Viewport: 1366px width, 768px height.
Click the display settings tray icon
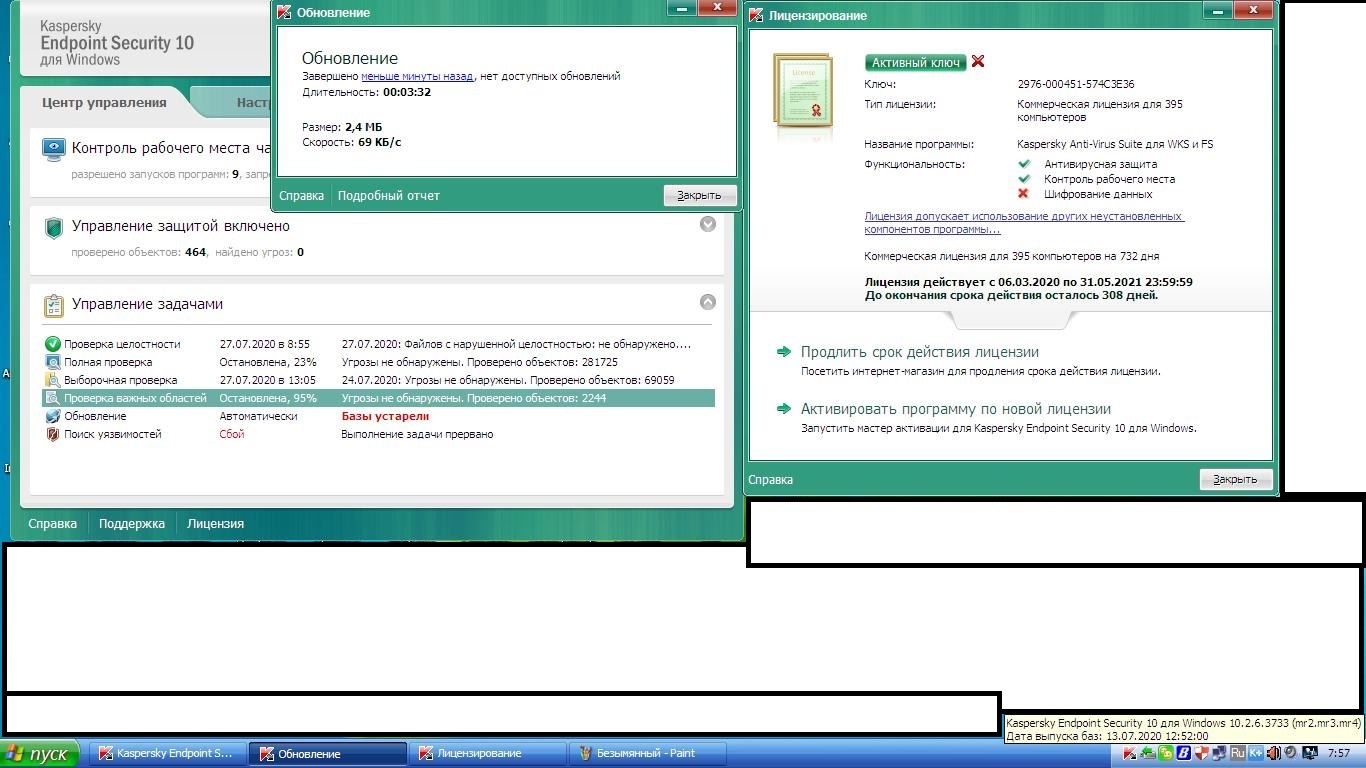pos(1309,753)
